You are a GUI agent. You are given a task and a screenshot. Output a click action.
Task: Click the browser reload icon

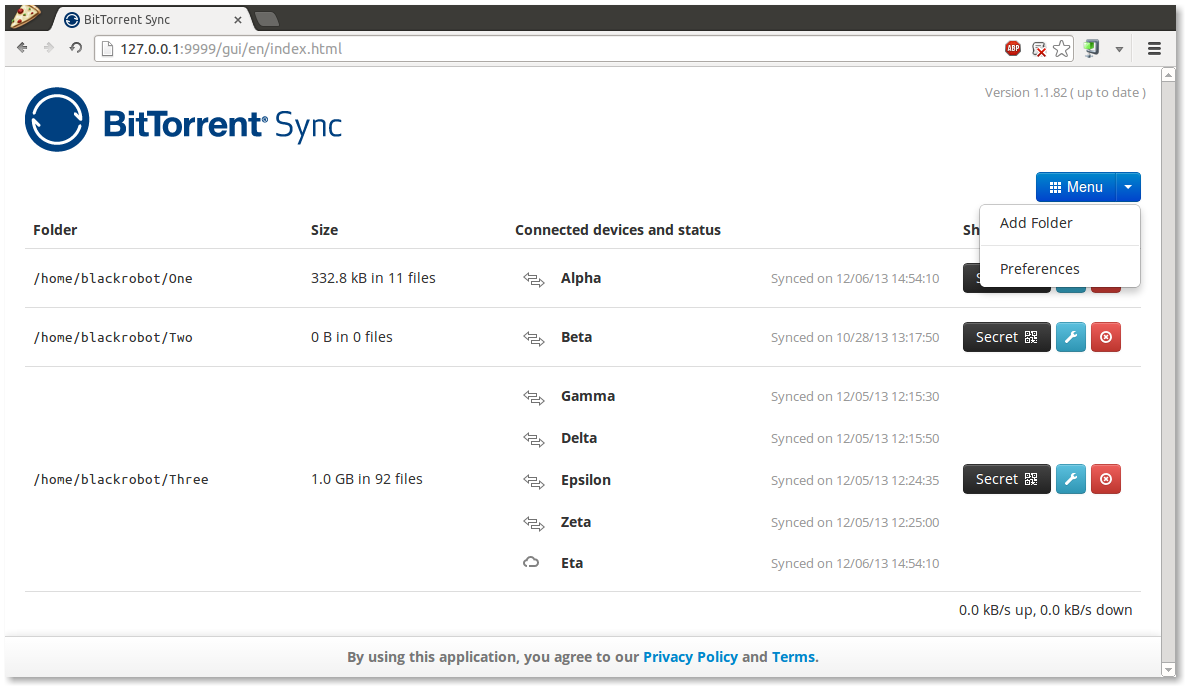point(75,48)
